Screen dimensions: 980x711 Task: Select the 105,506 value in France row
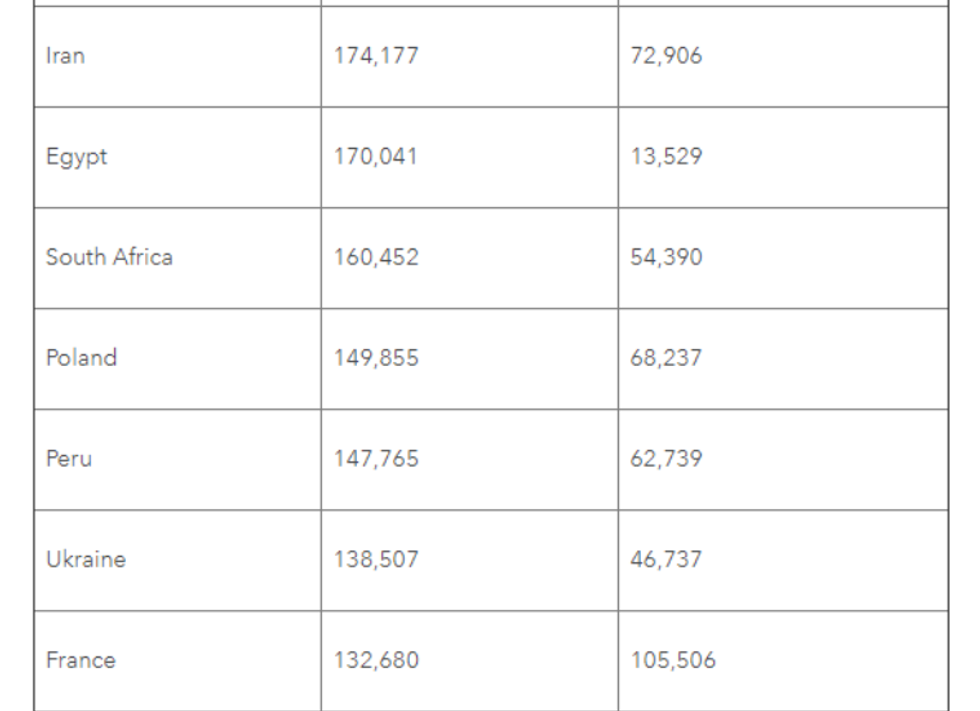[x=673, y=661]
